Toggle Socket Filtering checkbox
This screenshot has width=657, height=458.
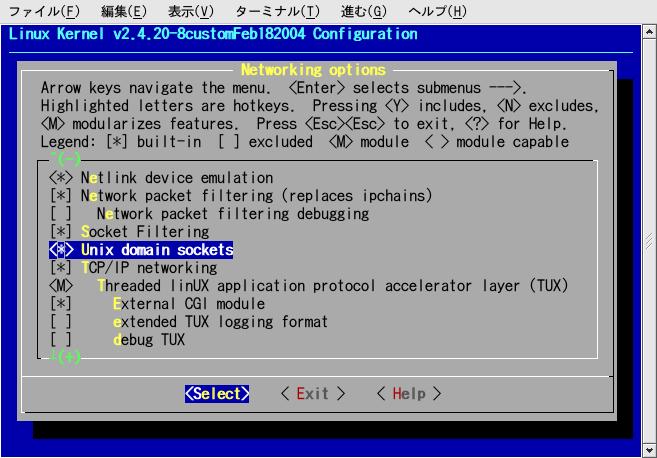click(61, 232)
